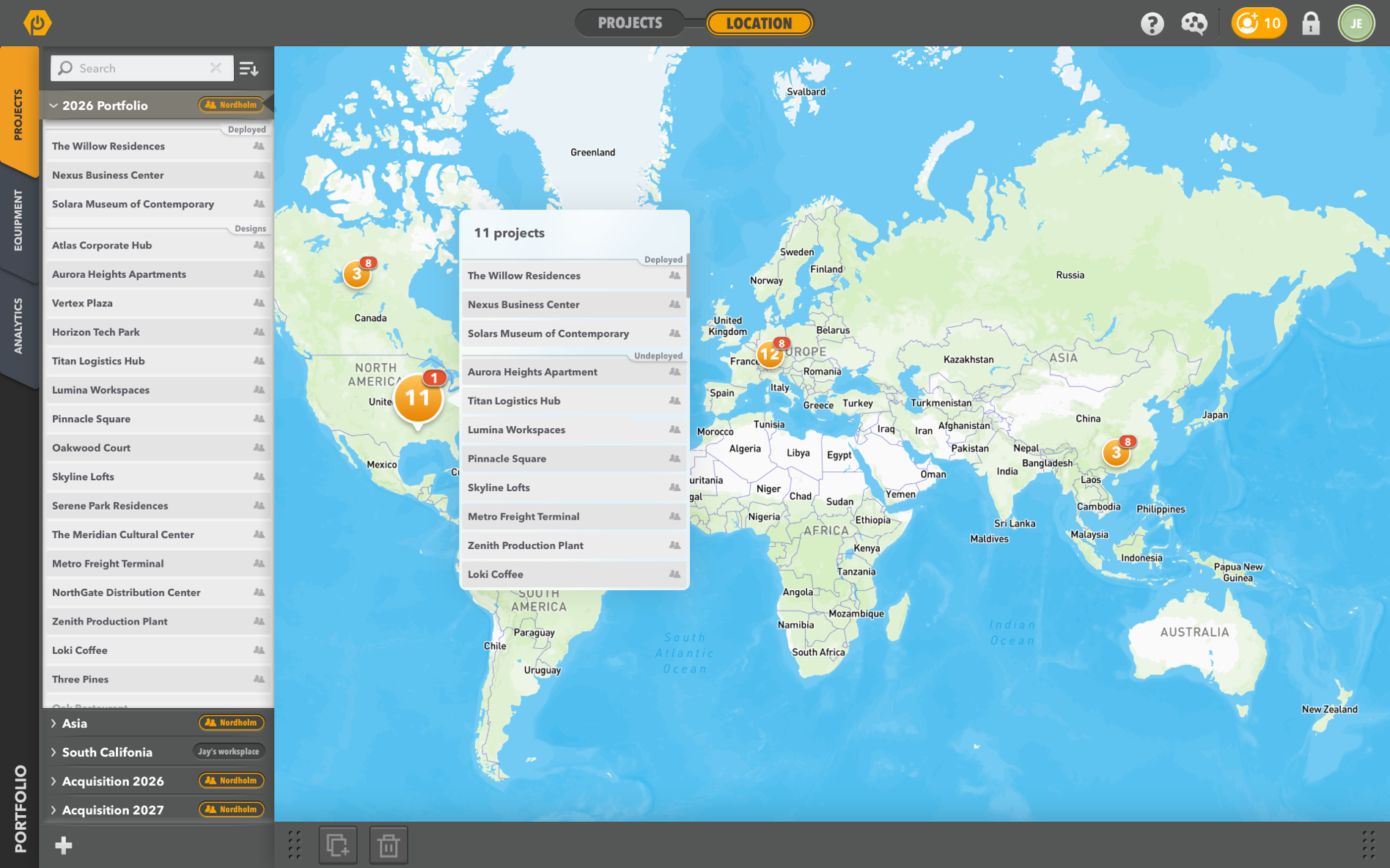
Task: Clear search with the X icon
Action: 216,68
